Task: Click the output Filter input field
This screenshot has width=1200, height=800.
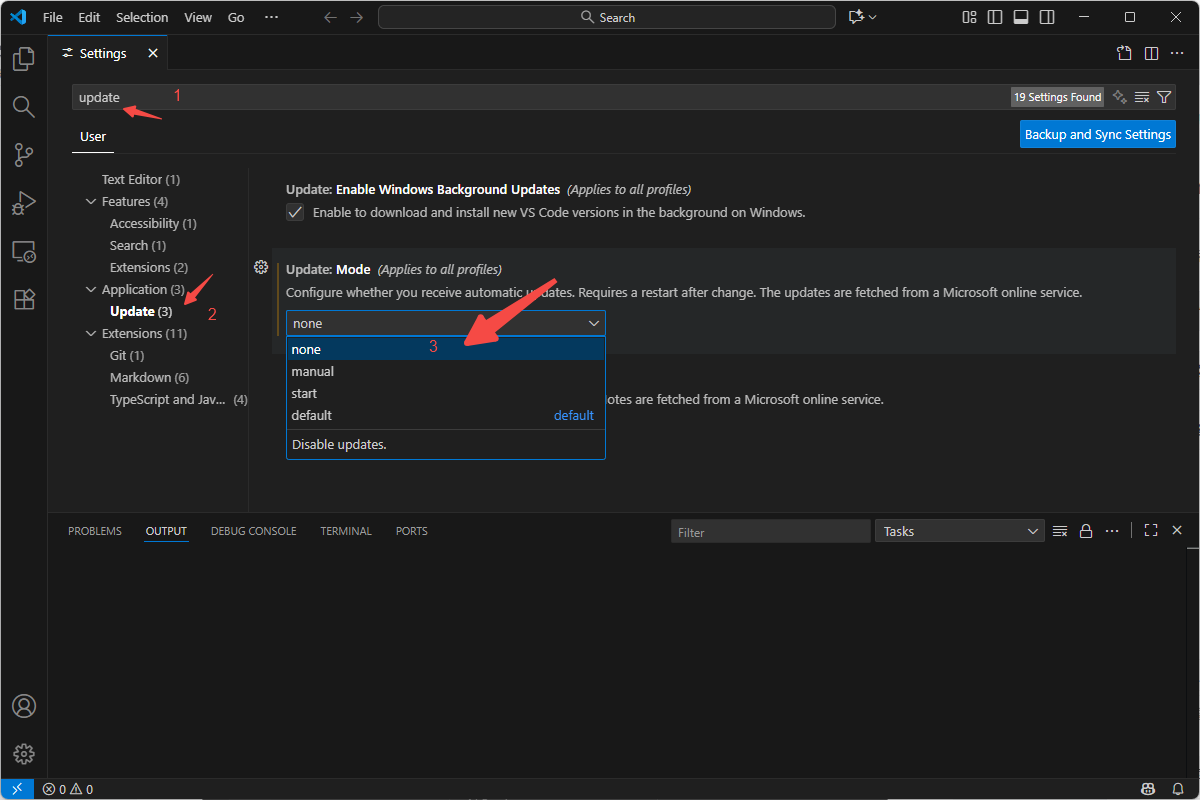Action: 770,532
